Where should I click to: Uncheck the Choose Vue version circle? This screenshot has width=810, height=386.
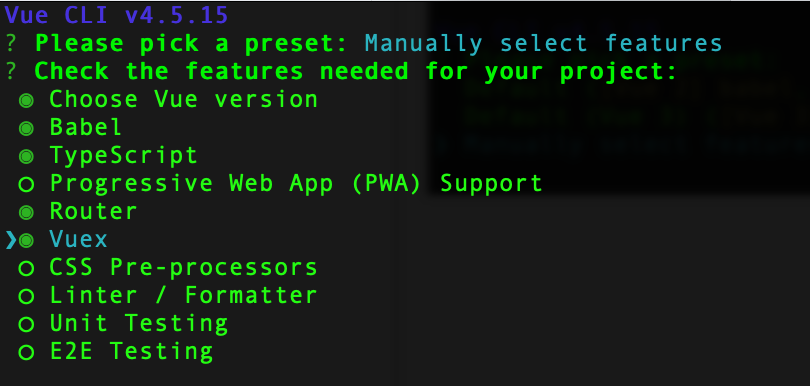[x=26, y=100]
